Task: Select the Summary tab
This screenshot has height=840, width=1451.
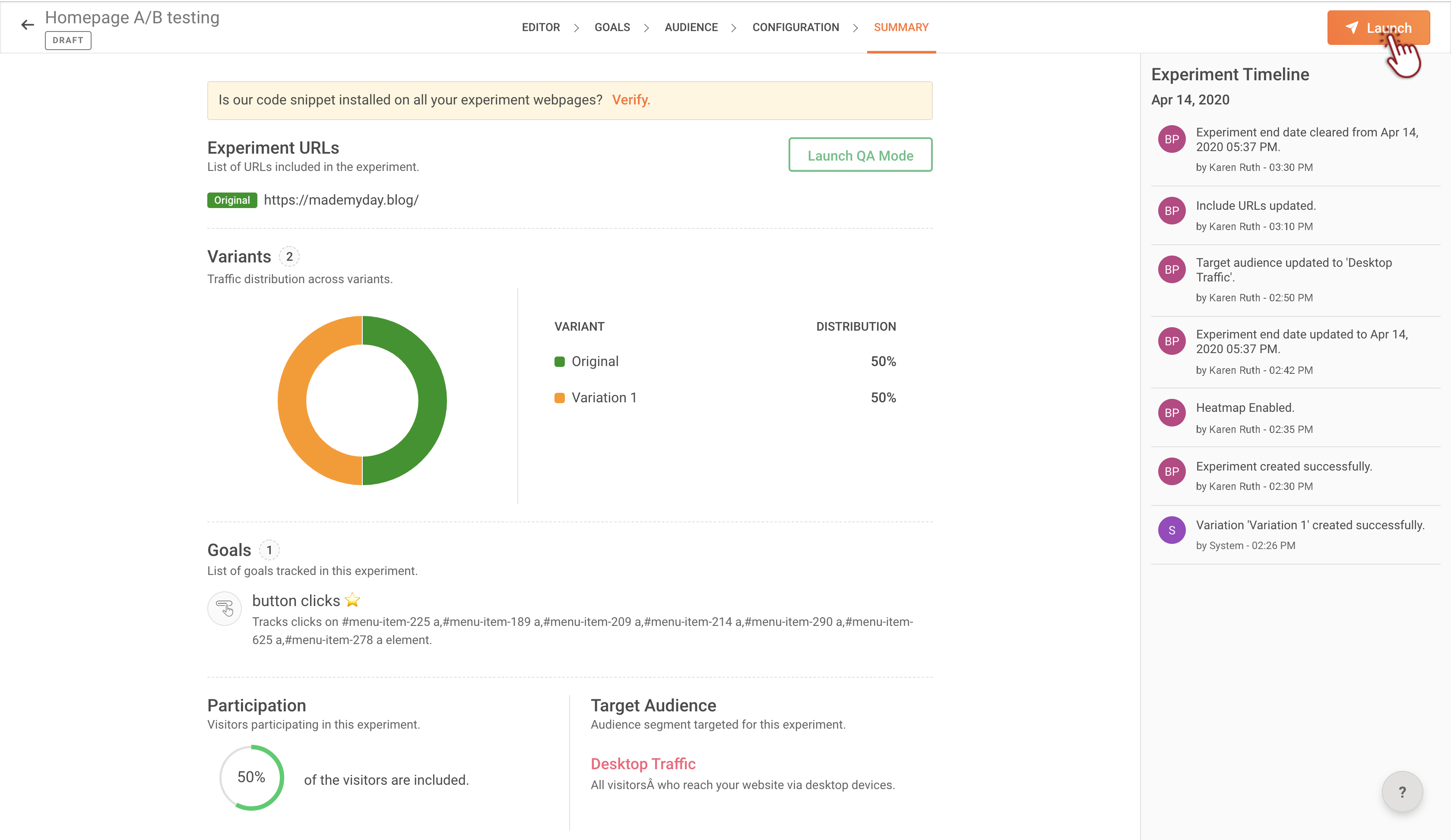Action: [x=900, y=27]
